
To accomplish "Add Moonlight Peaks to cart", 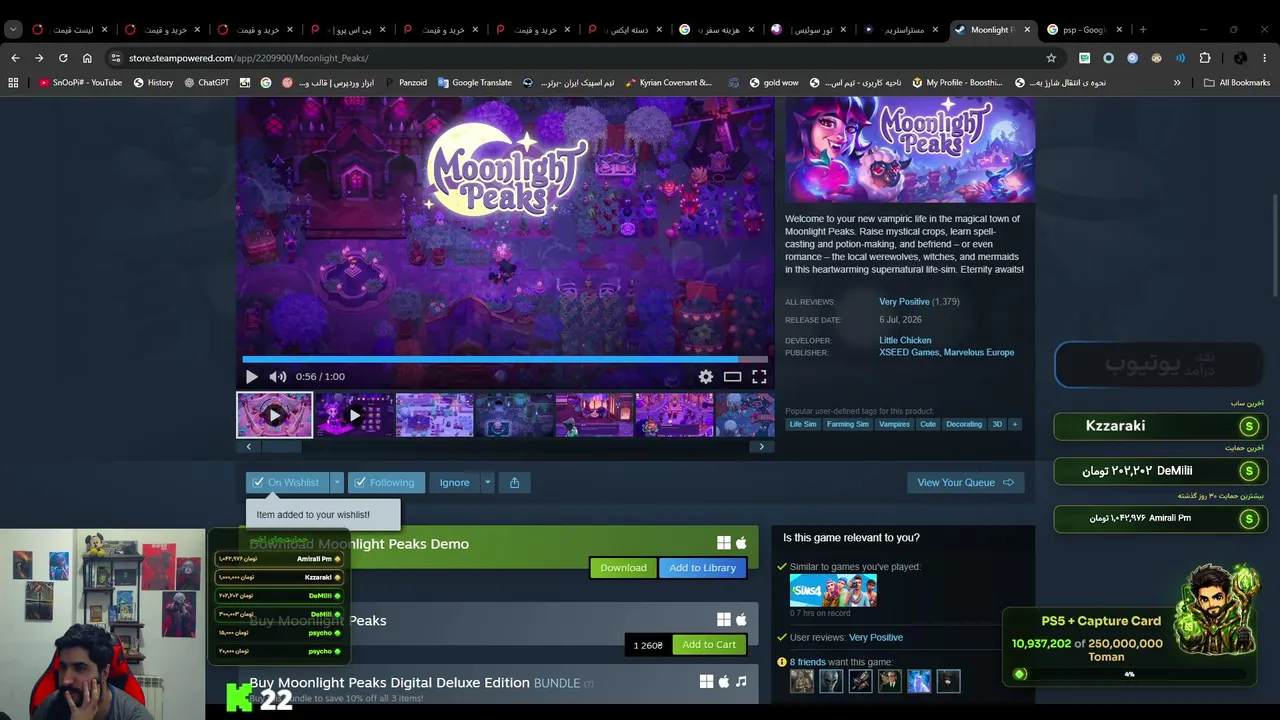I will click(709, 645).
